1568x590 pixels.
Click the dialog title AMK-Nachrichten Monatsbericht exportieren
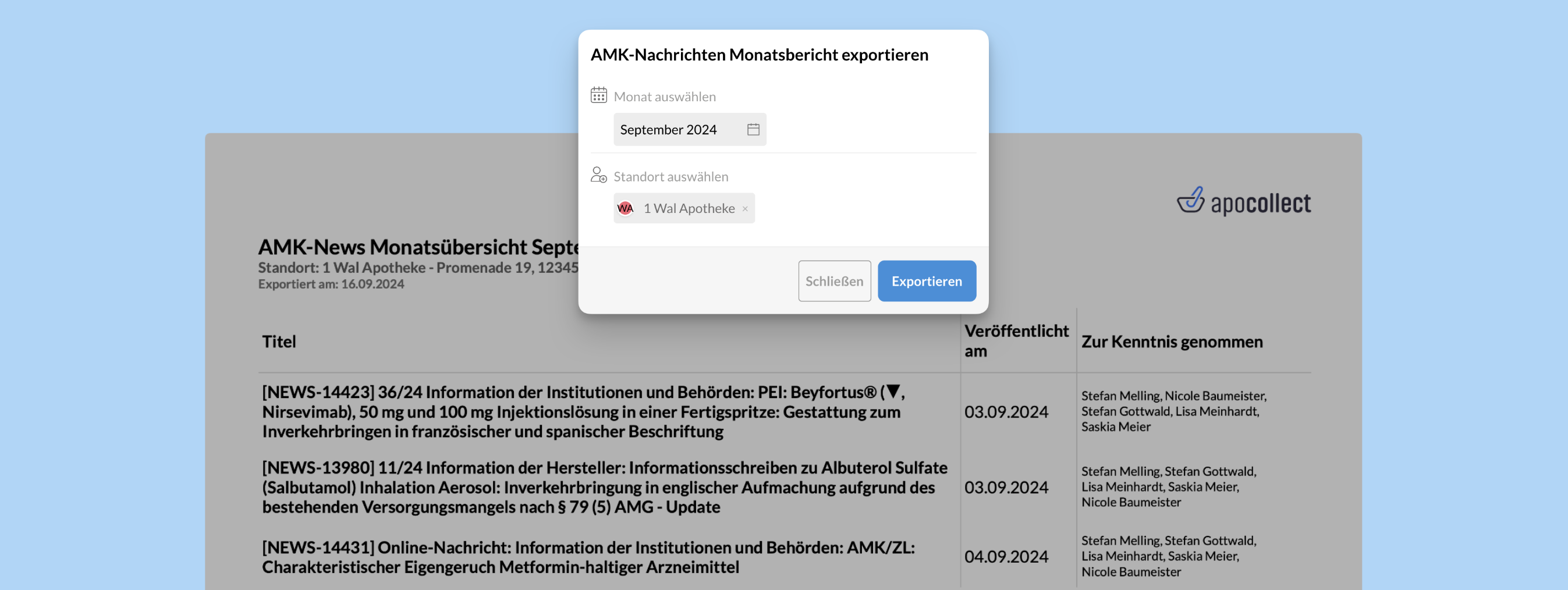[x=759, y=55]
